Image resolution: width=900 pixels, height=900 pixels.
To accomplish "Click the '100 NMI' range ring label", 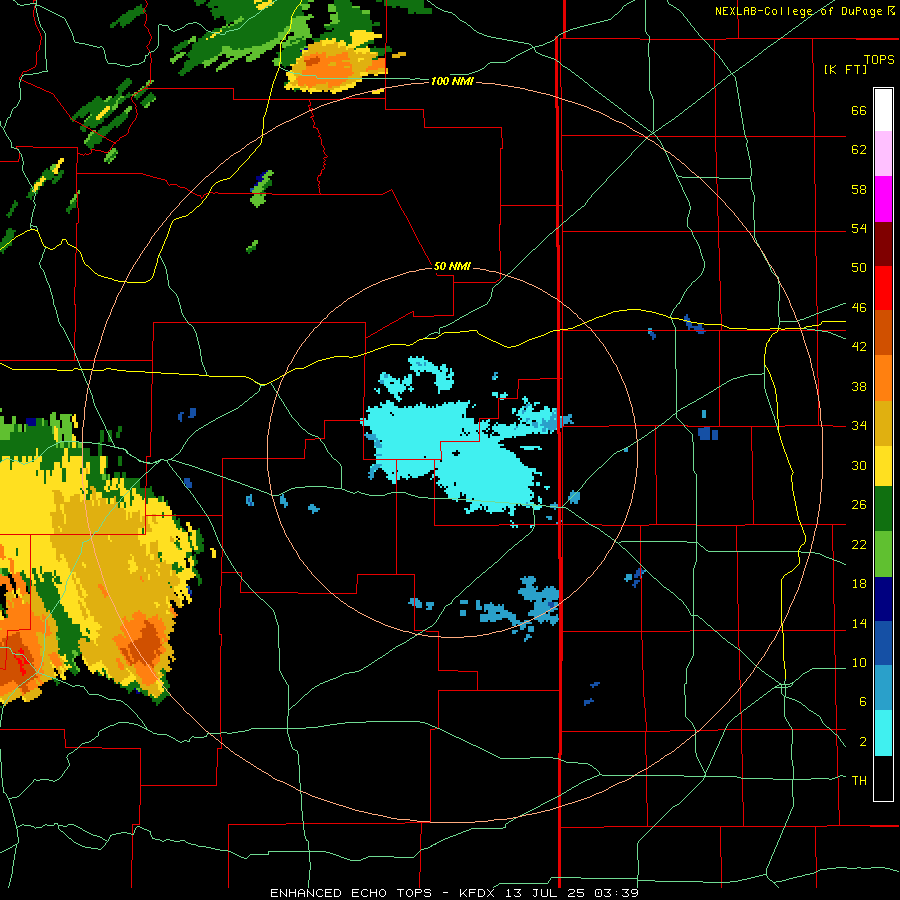I will [452, 82].
